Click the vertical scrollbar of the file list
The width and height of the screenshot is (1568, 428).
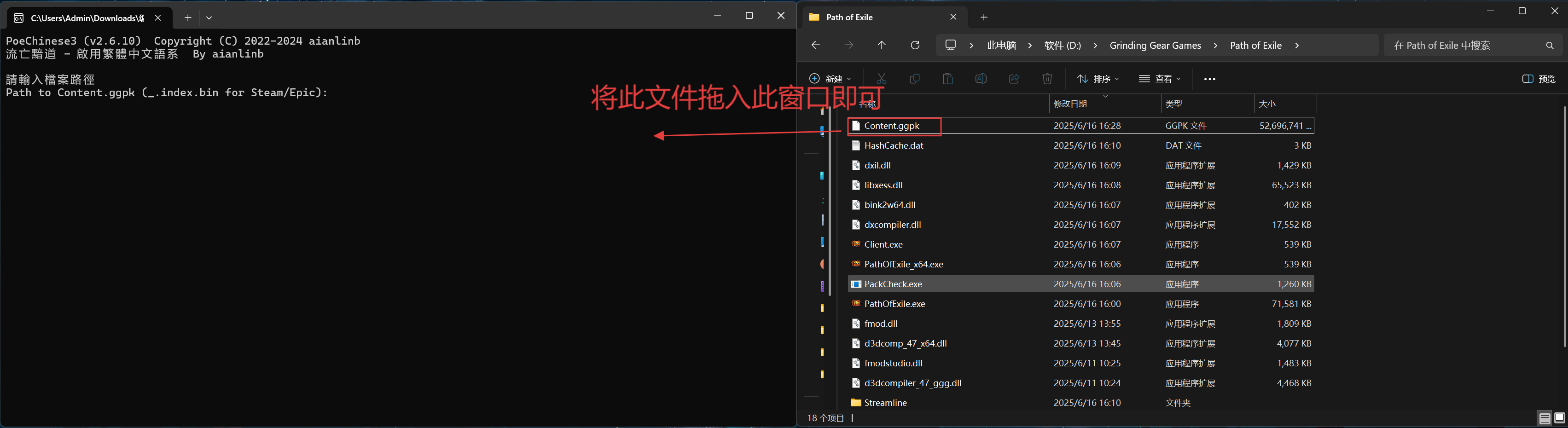point(1564,226)
